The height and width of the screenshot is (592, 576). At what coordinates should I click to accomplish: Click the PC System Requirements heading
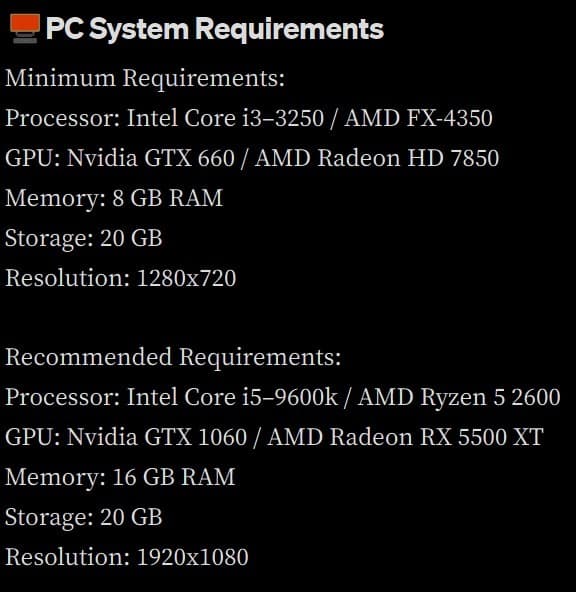click(x=215, y=29)
